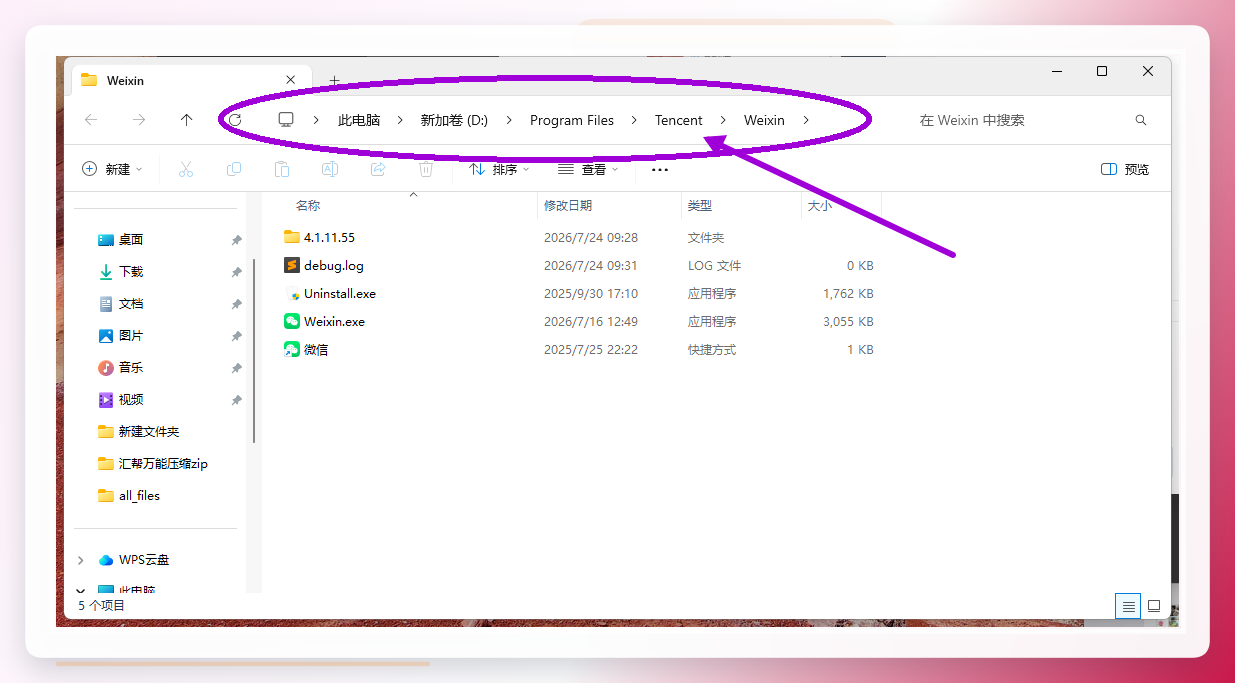This screenshot has width=1235, height=683.
Task: Sort by 修改日期 column header
Action: (x=568, y=205)
